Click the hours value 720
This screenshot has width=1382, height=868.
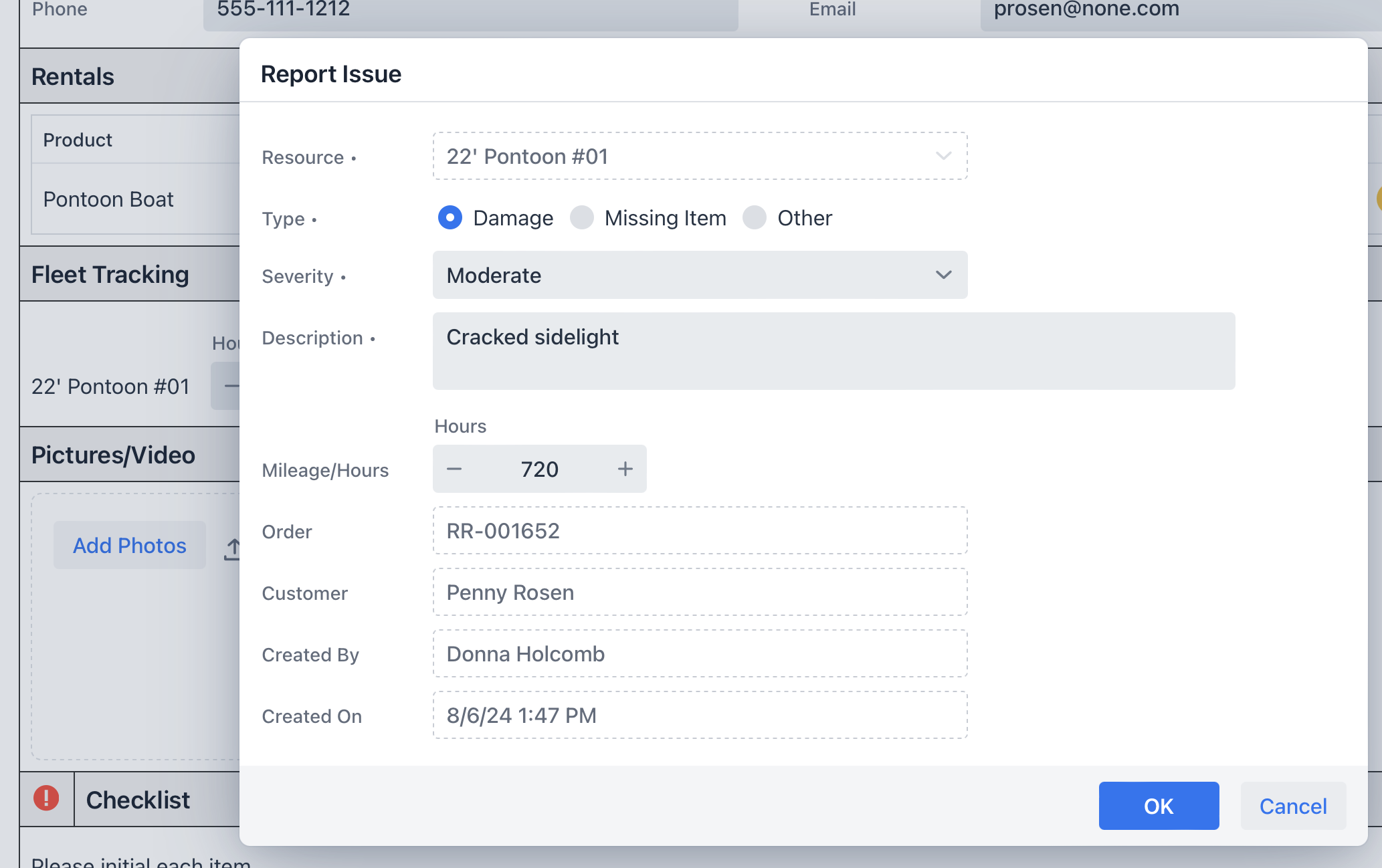tap(540, 469)
